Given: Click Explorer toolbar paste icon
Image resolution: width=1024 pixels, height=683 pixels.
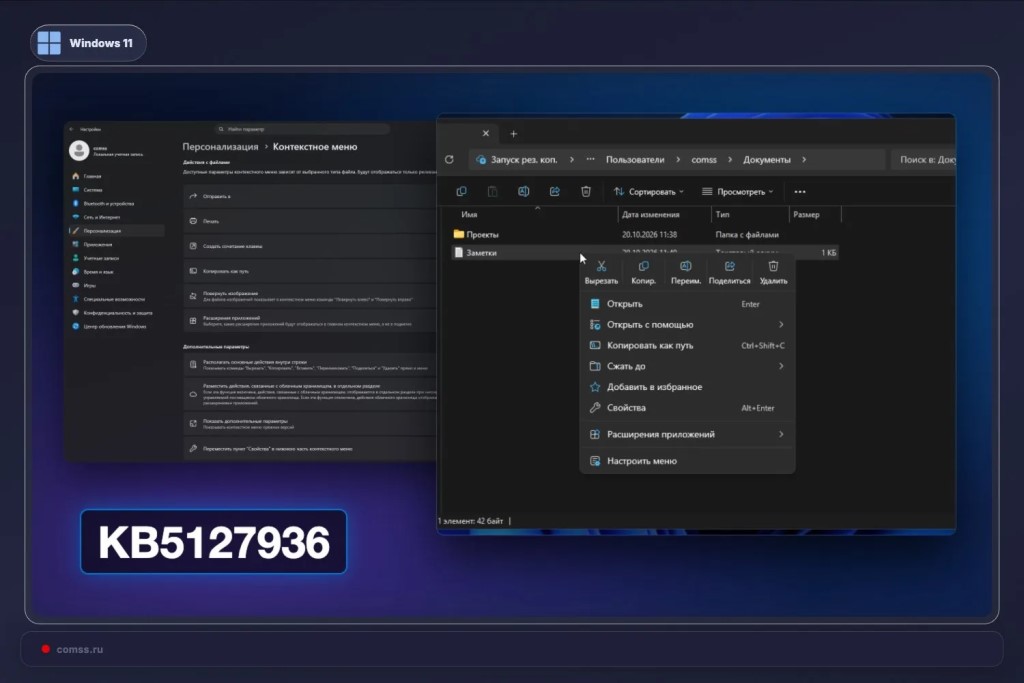Looking at the screenshot, I should click(x=492, y=191).
